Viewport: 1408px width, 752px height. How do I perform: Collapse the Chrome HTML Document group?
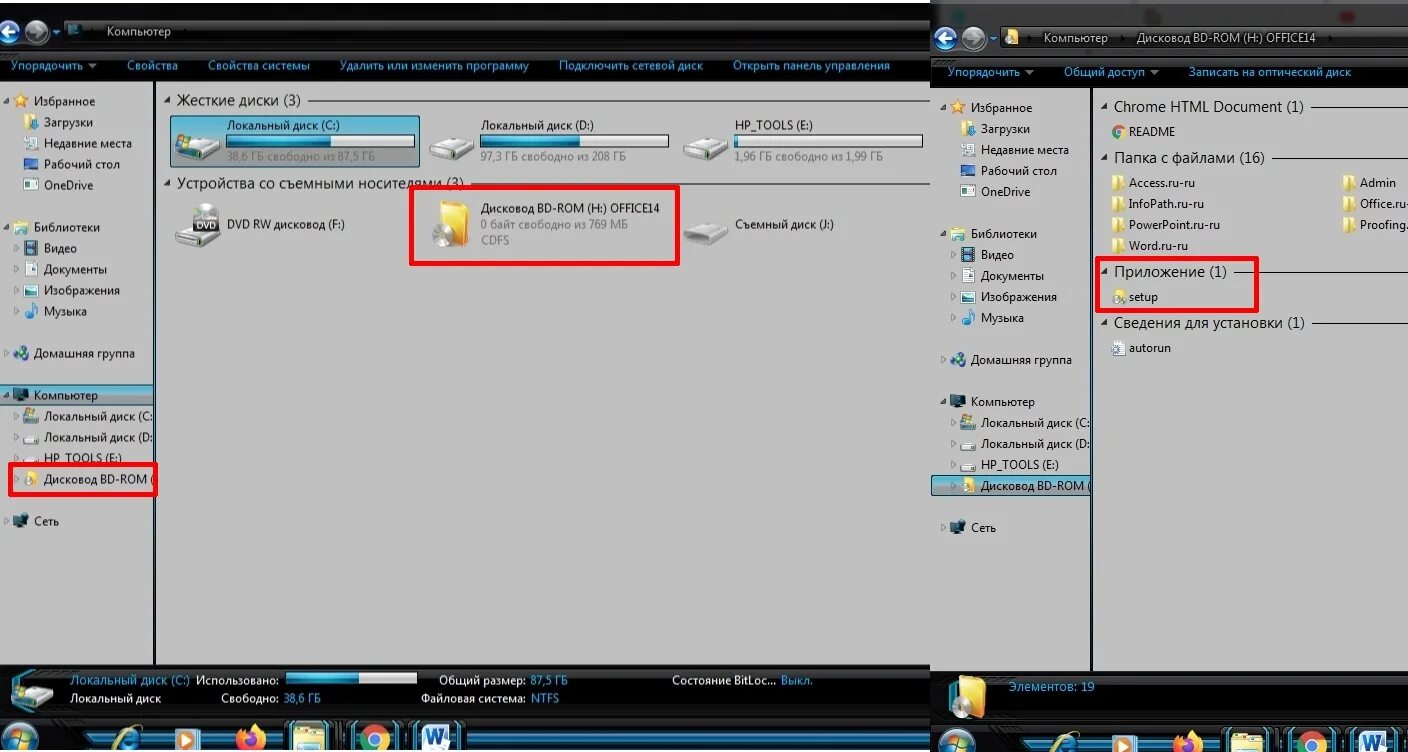point(1104,107)
